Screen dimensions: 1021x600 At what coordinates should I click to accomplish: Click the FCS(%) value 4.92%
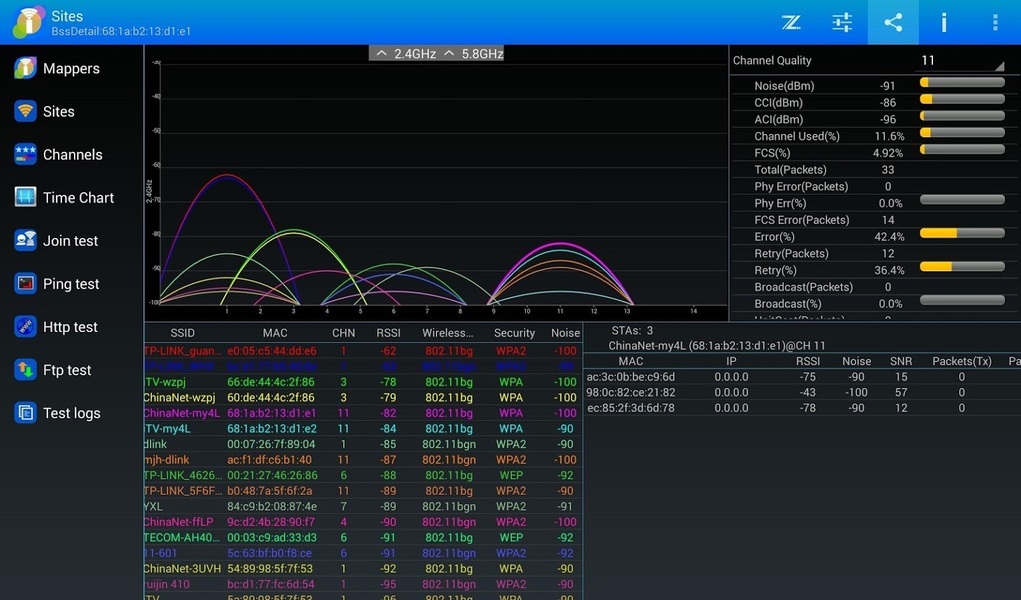[x=888, y=153]
